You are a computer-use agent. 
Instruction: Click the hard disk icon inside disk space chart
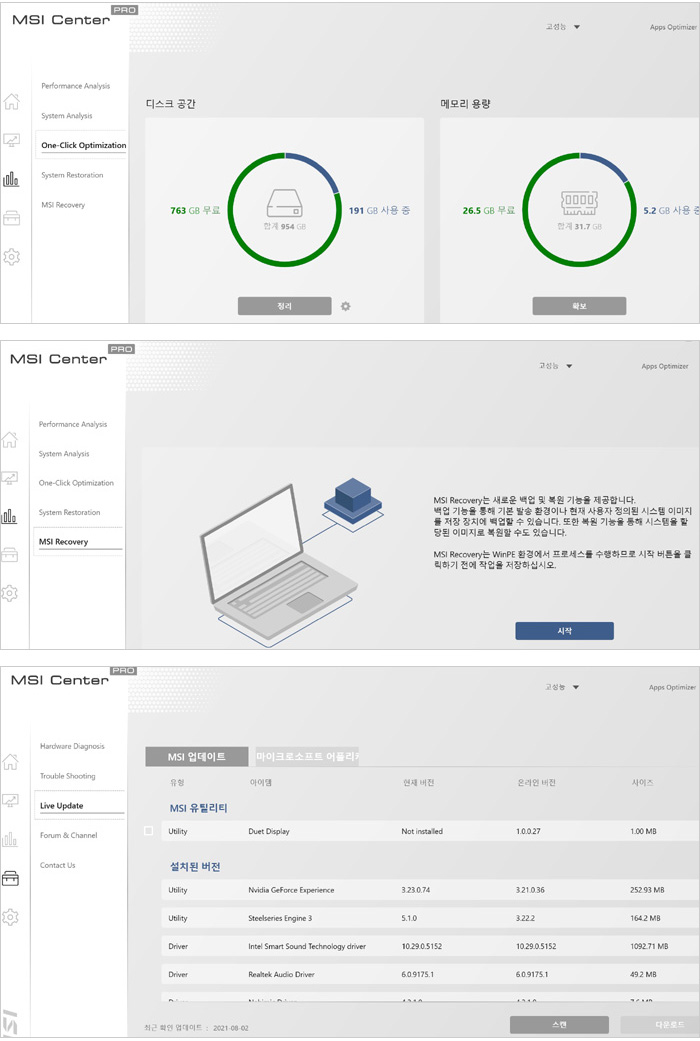tap(284, 202)
